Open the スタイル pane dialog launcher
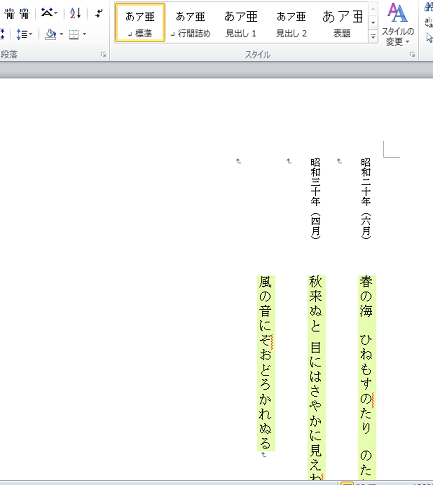 point(413,55)
